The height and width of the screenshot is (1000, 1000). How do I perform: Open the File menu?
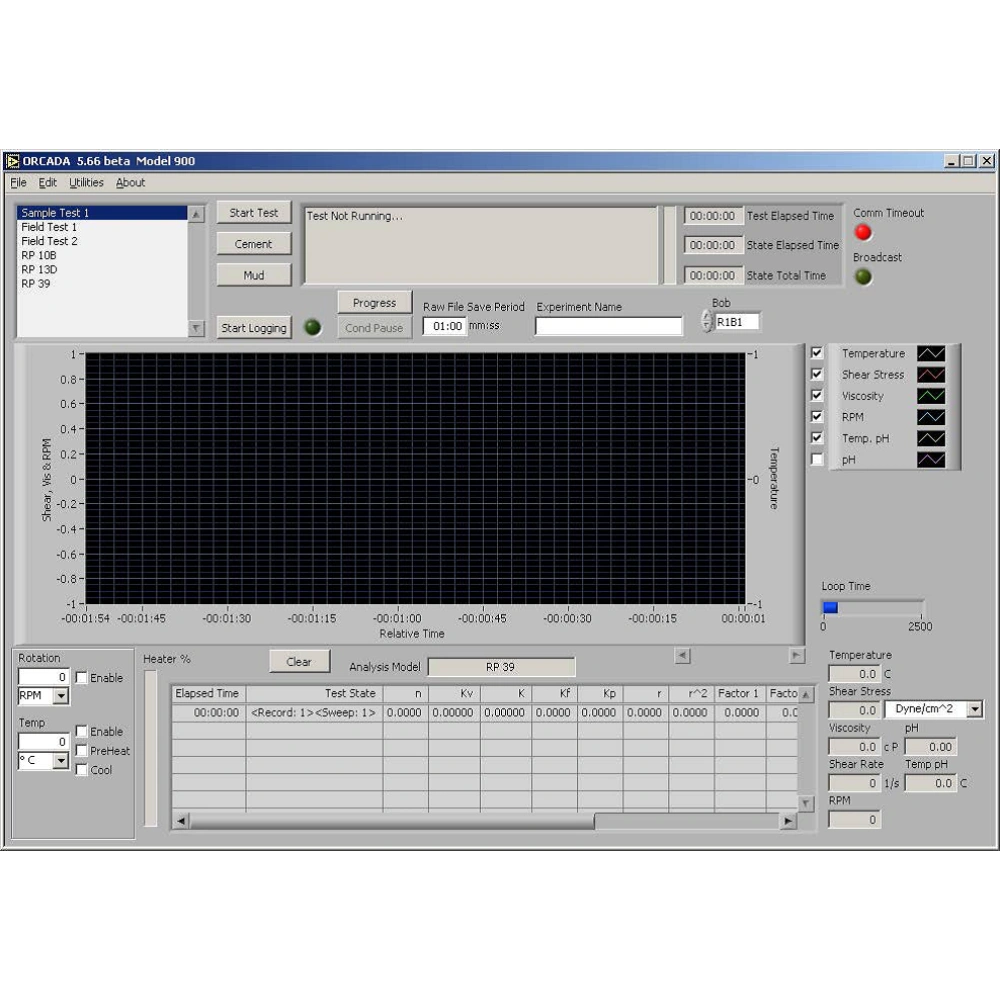coord(18,183)
